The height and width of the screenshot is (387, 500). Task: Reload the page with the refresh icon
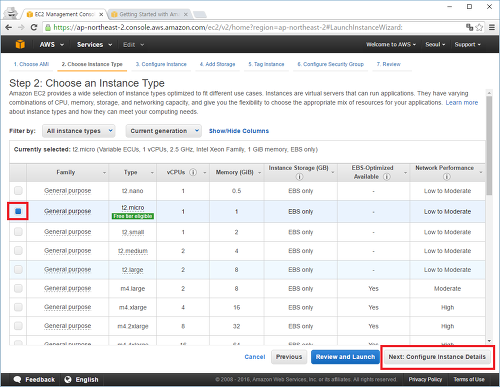click(x=34, y=27)
